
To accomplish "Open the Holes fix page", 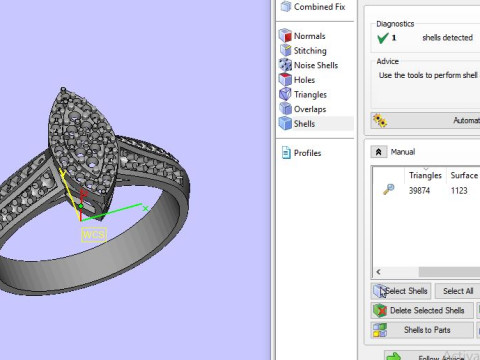I will coord(297,80).
